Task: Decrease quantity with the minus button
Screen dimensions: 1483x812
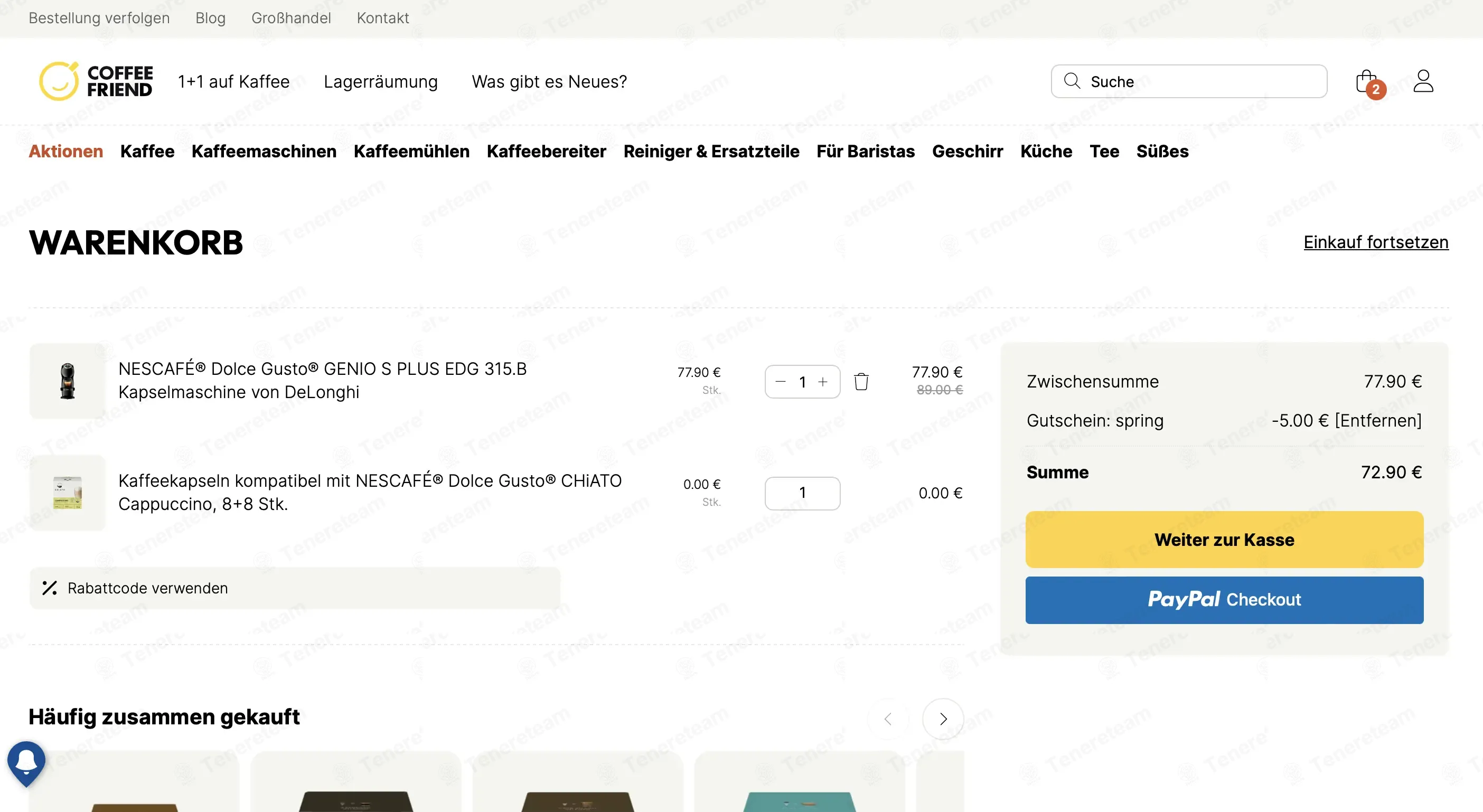Action: click(780, 382)
